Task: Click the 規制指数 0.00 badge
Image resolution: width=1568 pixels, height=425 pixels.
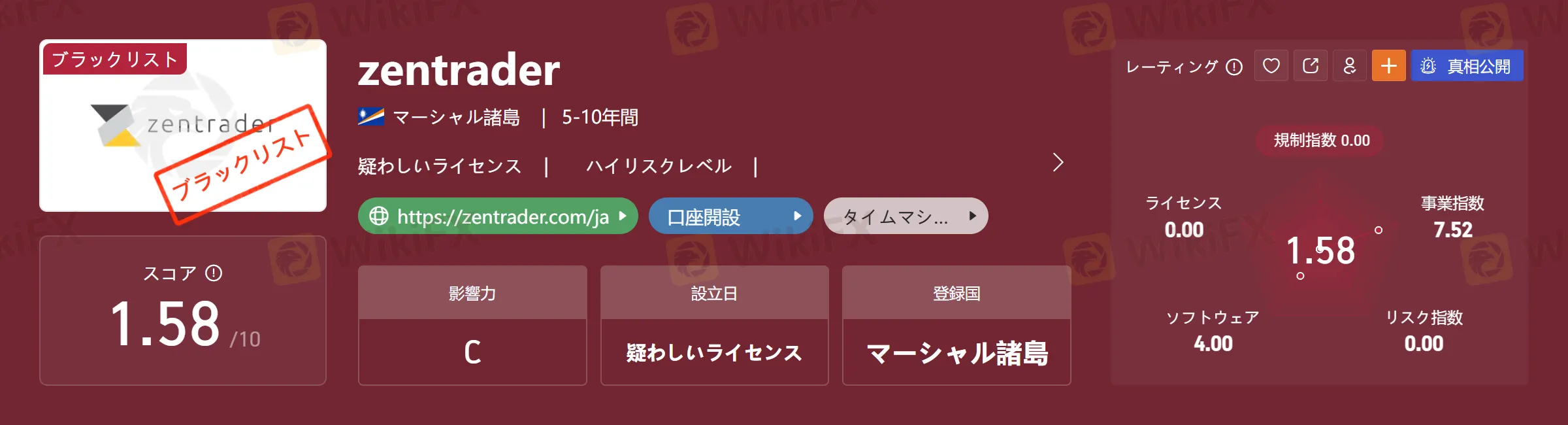Action: [1321, 141]
